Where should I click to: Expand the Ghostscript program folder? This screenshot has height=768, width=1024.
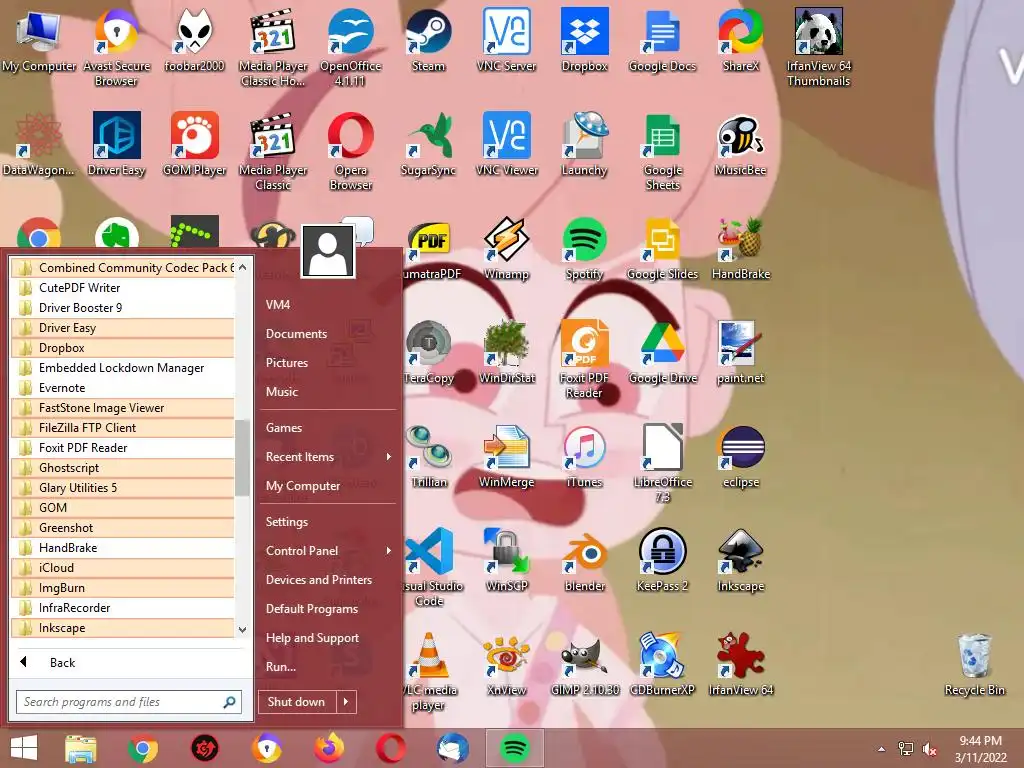tap(123, 468)
